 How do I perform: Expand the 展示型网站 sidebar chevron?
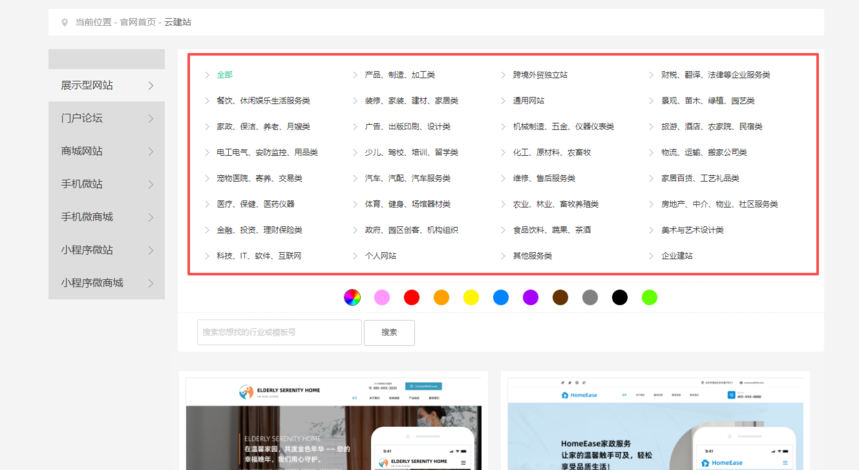pyautogui.click(x=151, y=86)
